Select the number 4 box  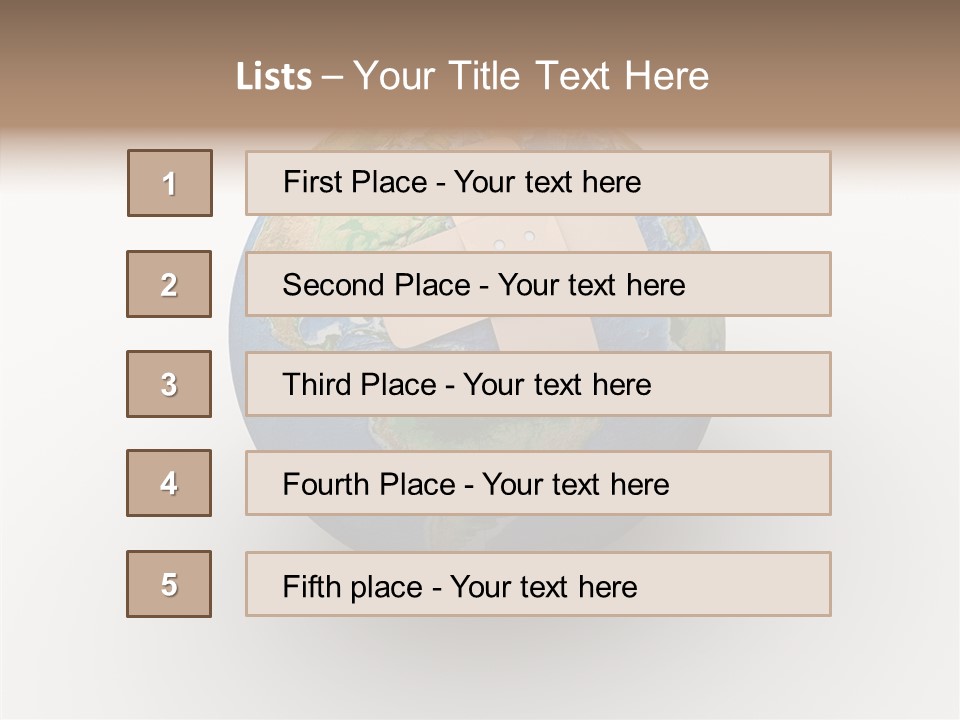[169, 483]
